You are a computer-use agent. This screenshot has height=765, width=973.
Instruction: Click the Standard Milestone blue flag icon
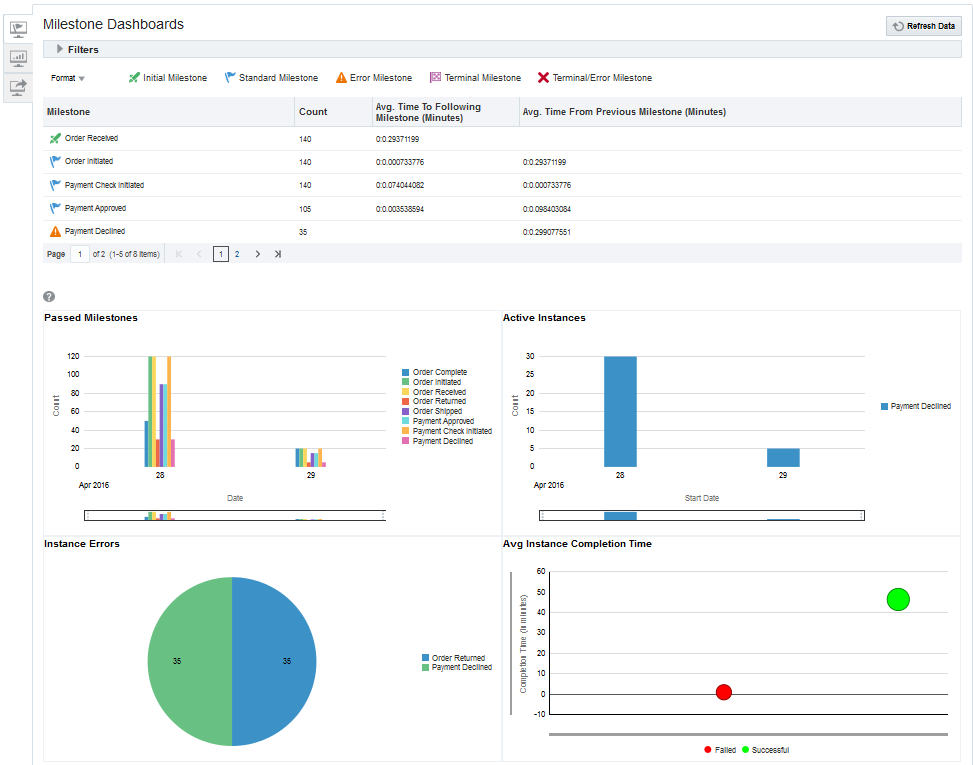[x=230, y=78]
